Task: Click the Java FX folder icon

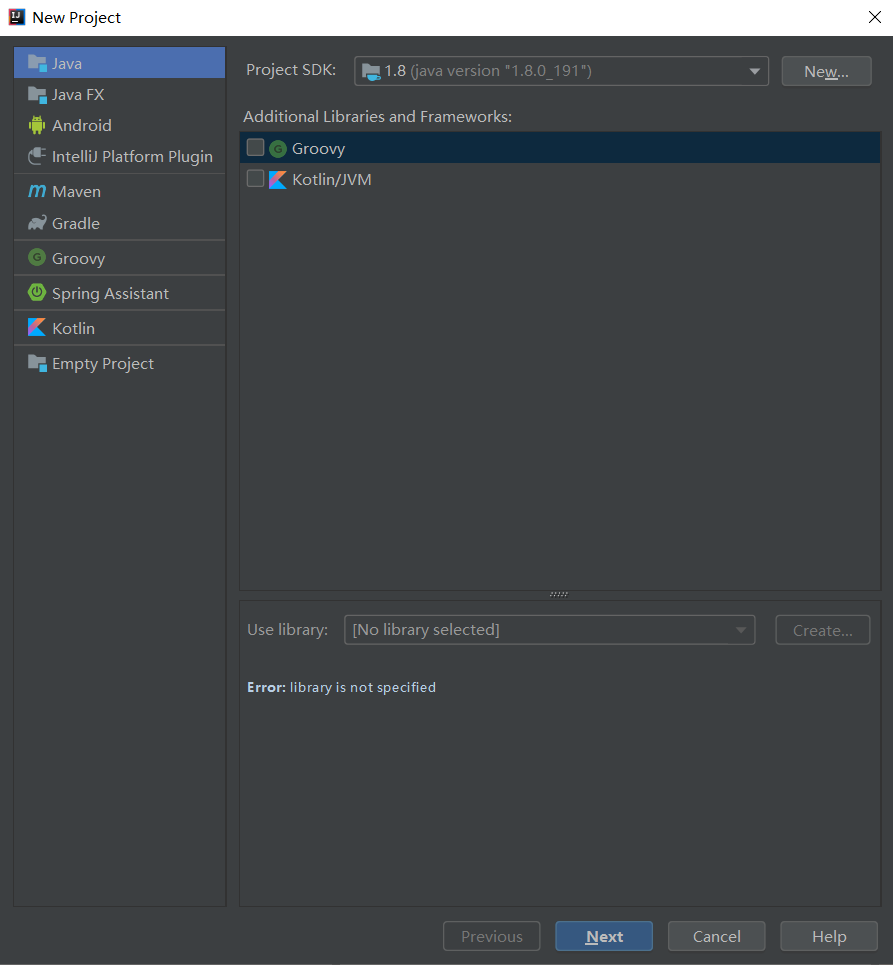Action: (x=37, y=94)
